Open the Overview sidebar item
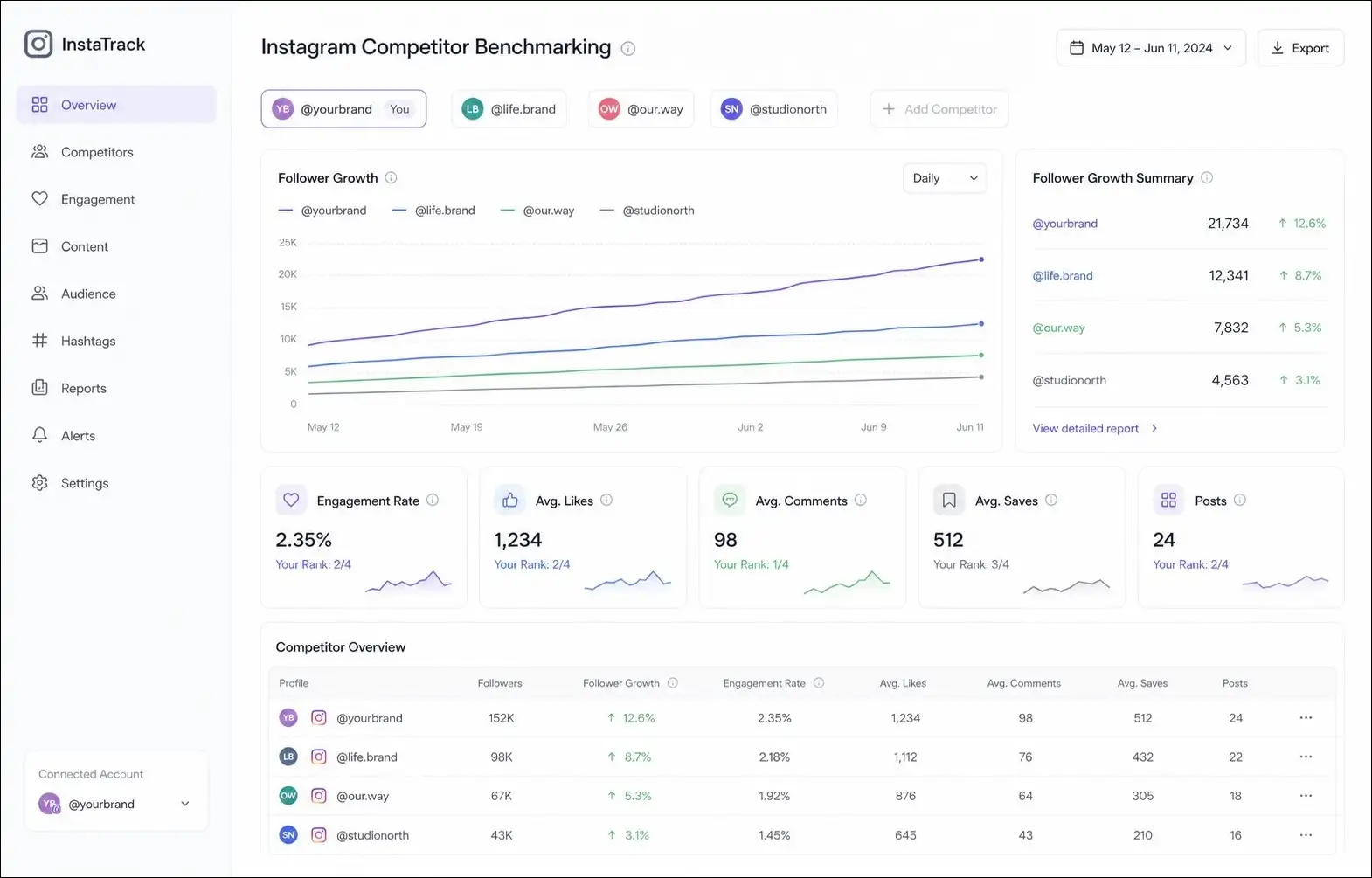This screenshot has height=878, width=1372. click(x=116, y=105)
